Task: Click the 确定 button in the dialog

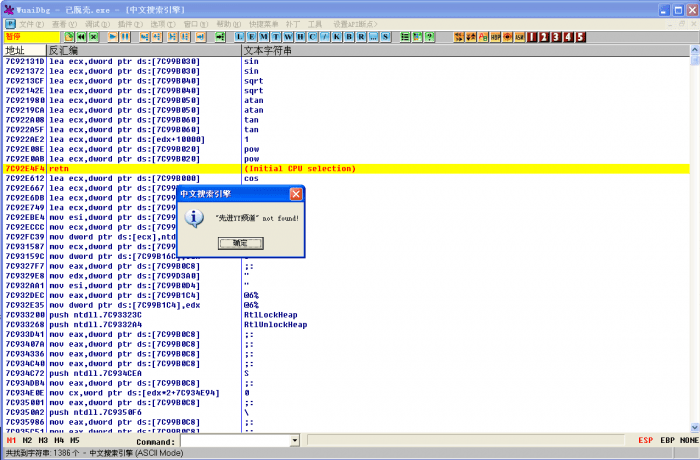Action: coord(240,243)
